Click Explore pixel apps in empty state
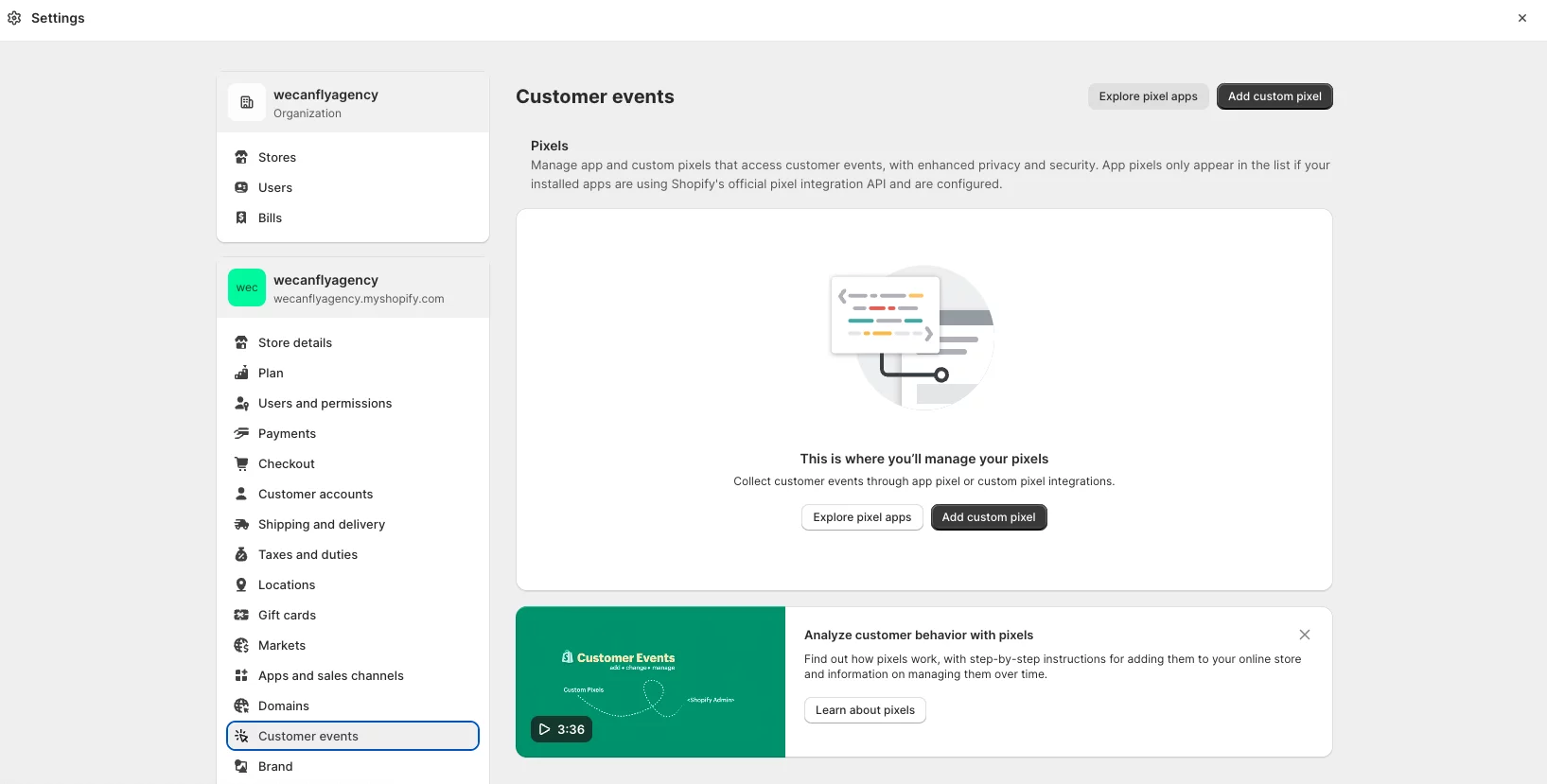The height and width of the screenshot is (784, 1547). coord(861,517)
